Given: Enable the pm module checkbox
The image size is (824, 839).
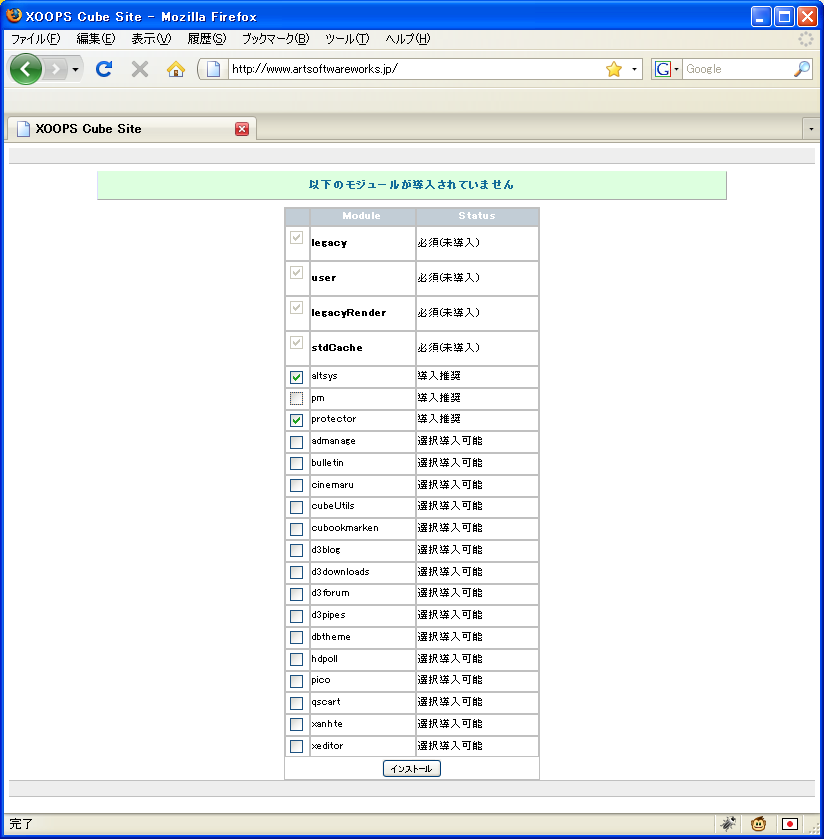Looking at the screenshot, I should pyautogui.click(x=296, y=399).
